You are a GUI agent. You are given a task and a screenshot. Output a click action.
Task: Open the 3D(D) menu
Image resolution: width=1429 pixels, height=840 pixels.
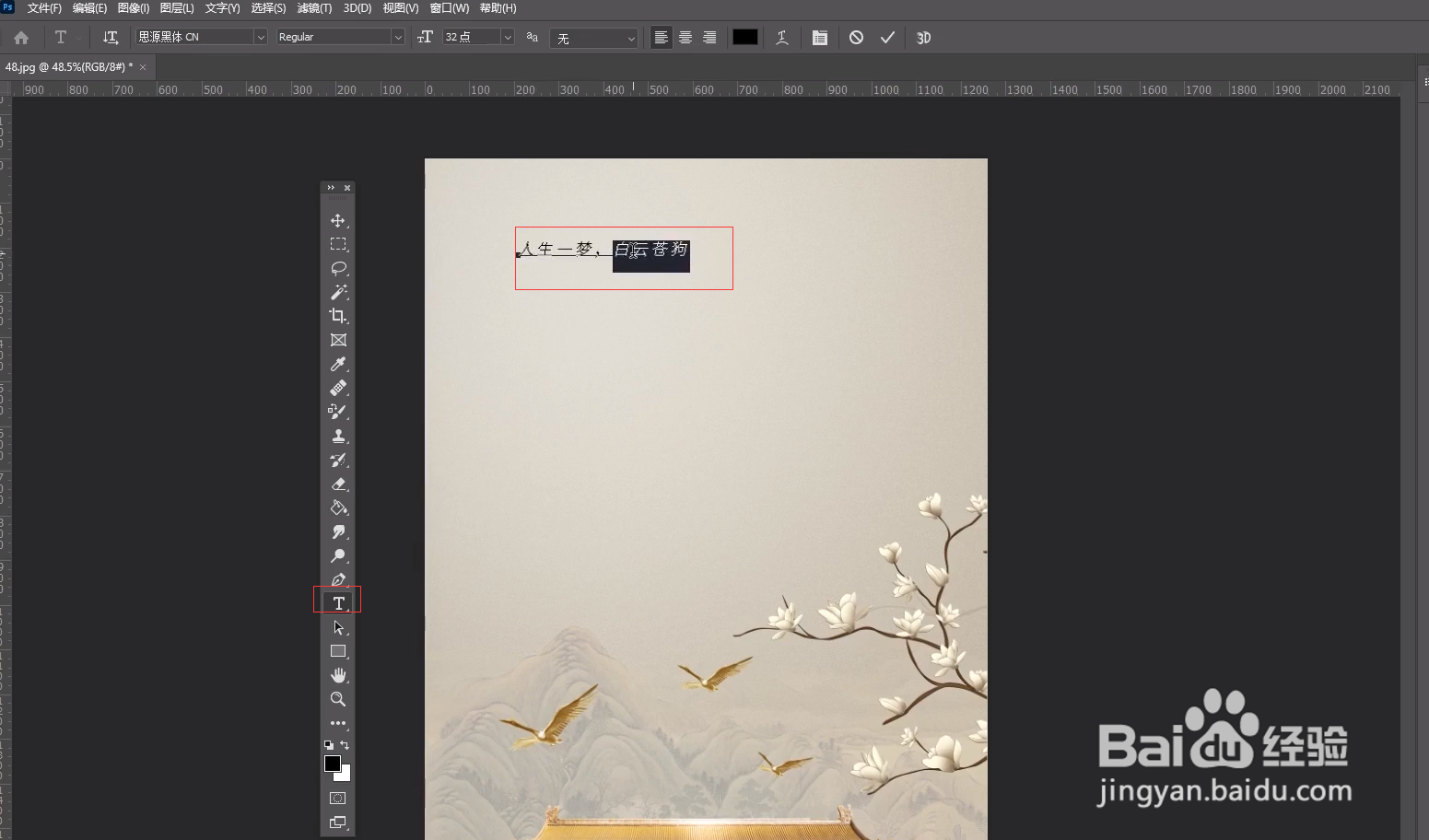pyautogui.click(x=357, y=8)
